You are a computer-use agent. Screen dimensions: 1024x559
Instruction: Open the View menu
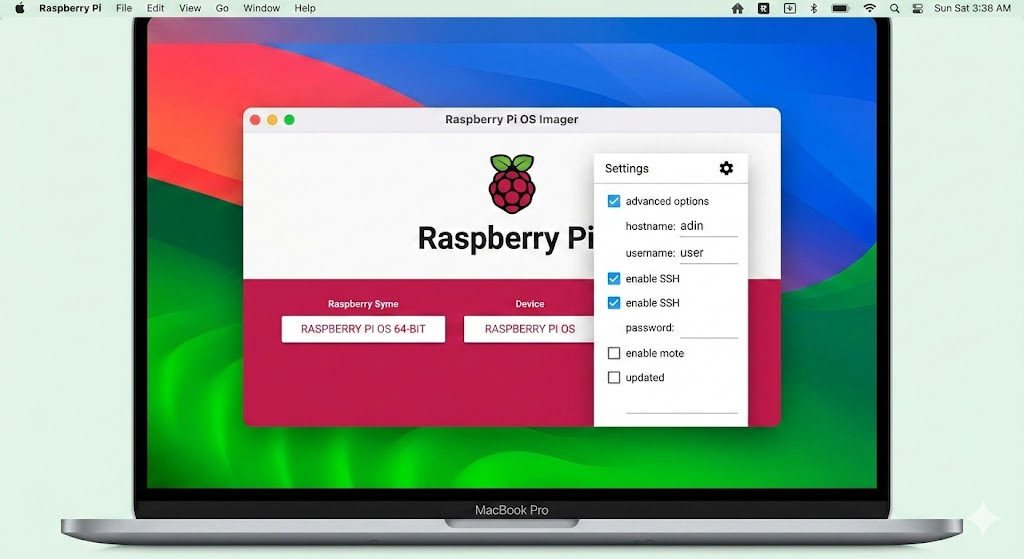point(190,8)
